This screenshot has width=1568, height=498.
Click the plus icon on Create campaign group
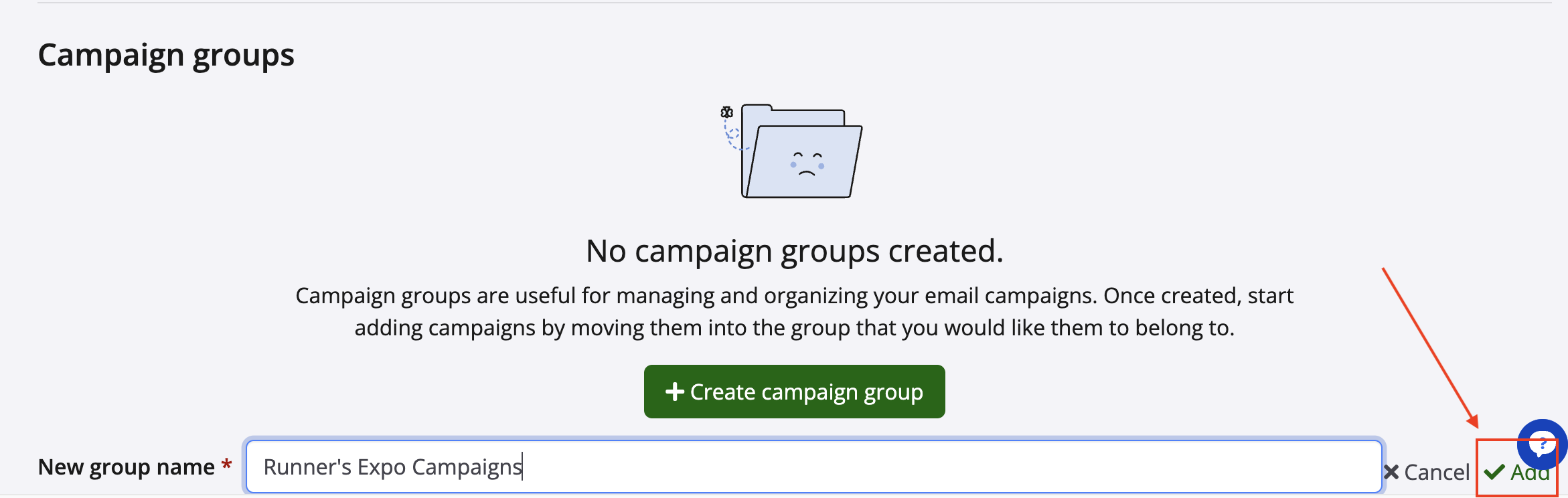(674, 392)
